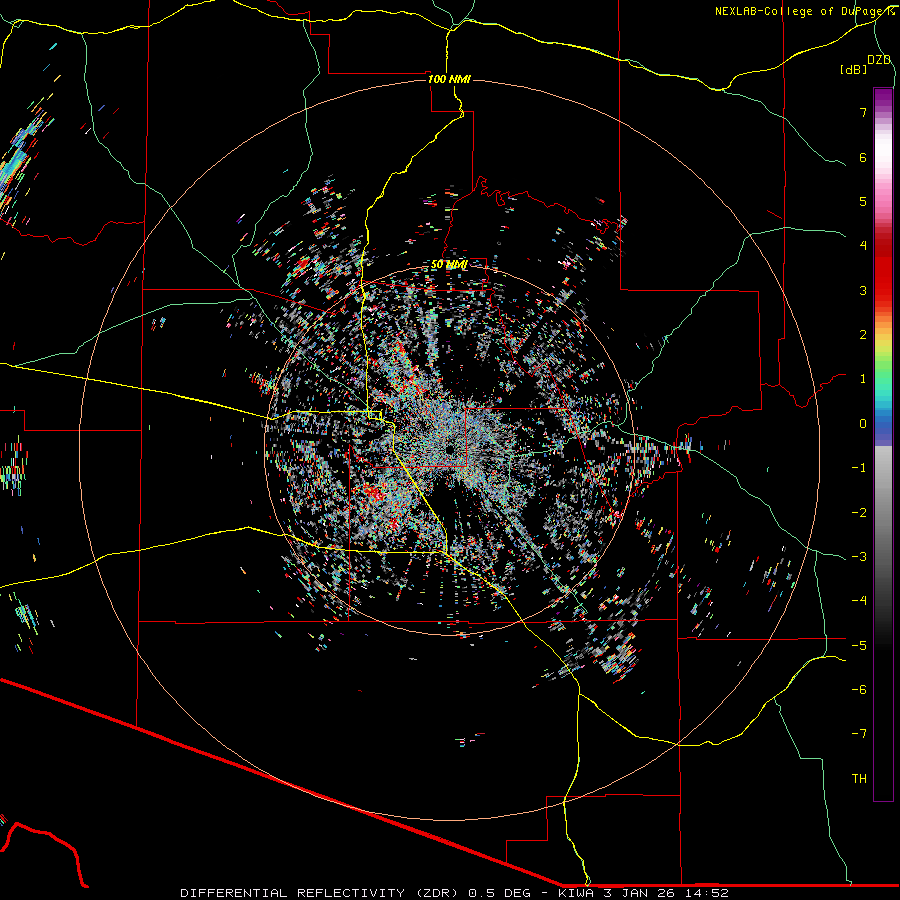Screen dimensions: 900x900
Task: Click the '-2' value on color scale
Action: [859, 513]
